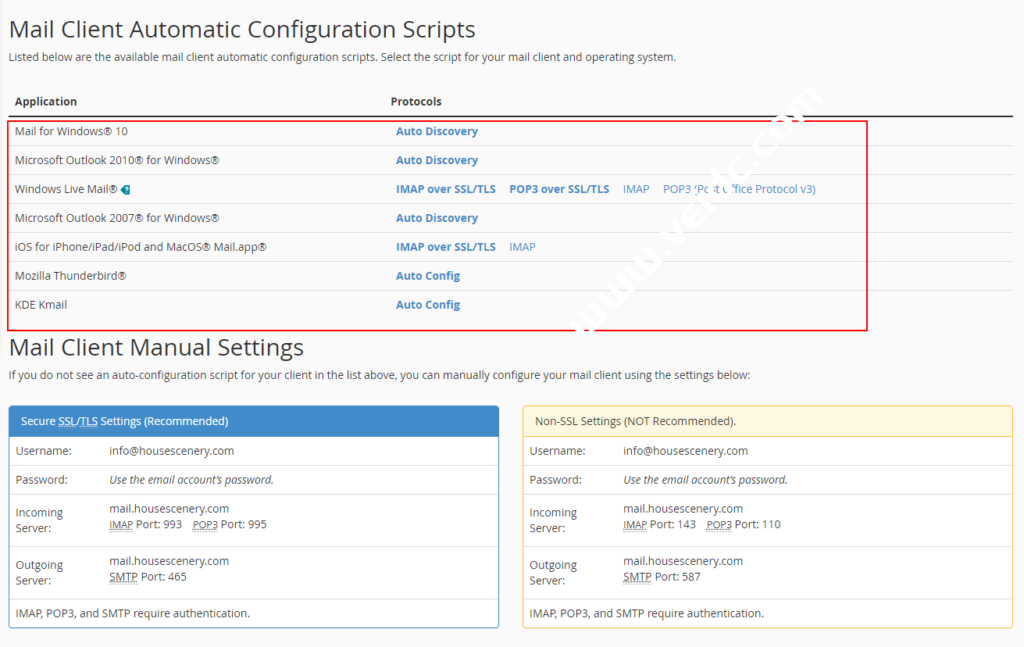Select POP3 over SSL/TLS for Windows Live Mail

(559, 189)
